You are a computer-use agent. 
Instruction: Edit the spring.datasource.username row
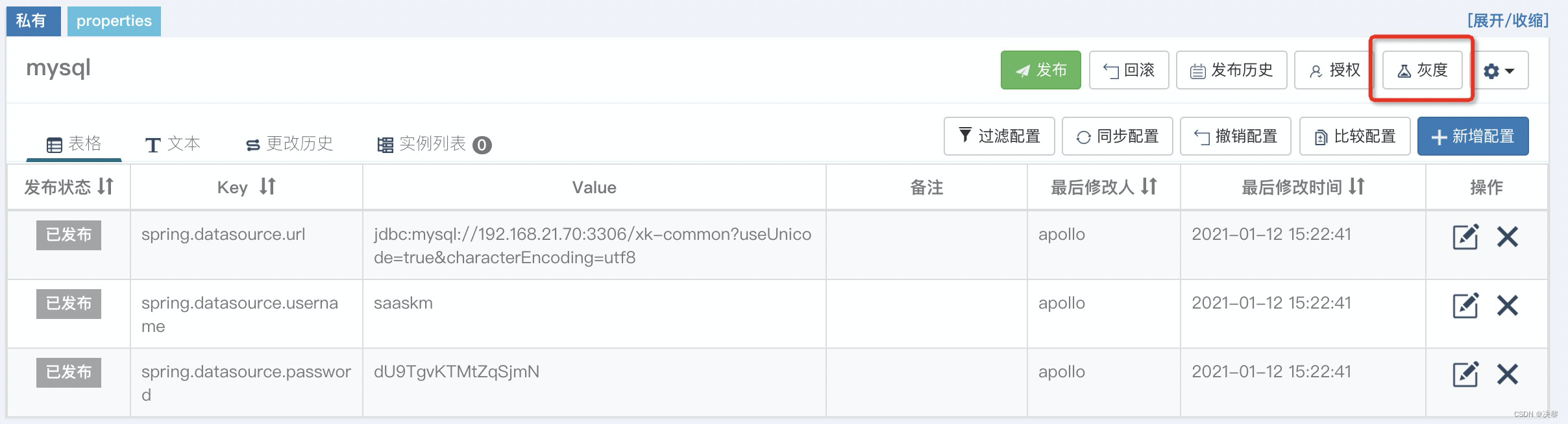click(1465, 305)
